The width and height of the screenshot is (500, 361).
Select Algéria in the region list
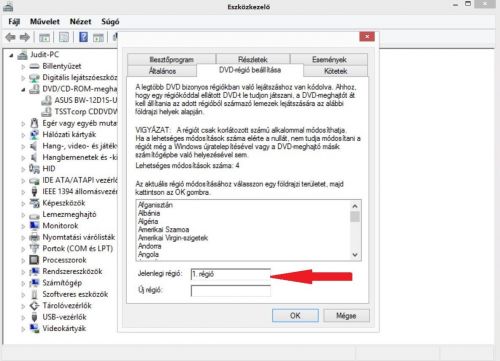click(x=148, y=221)
